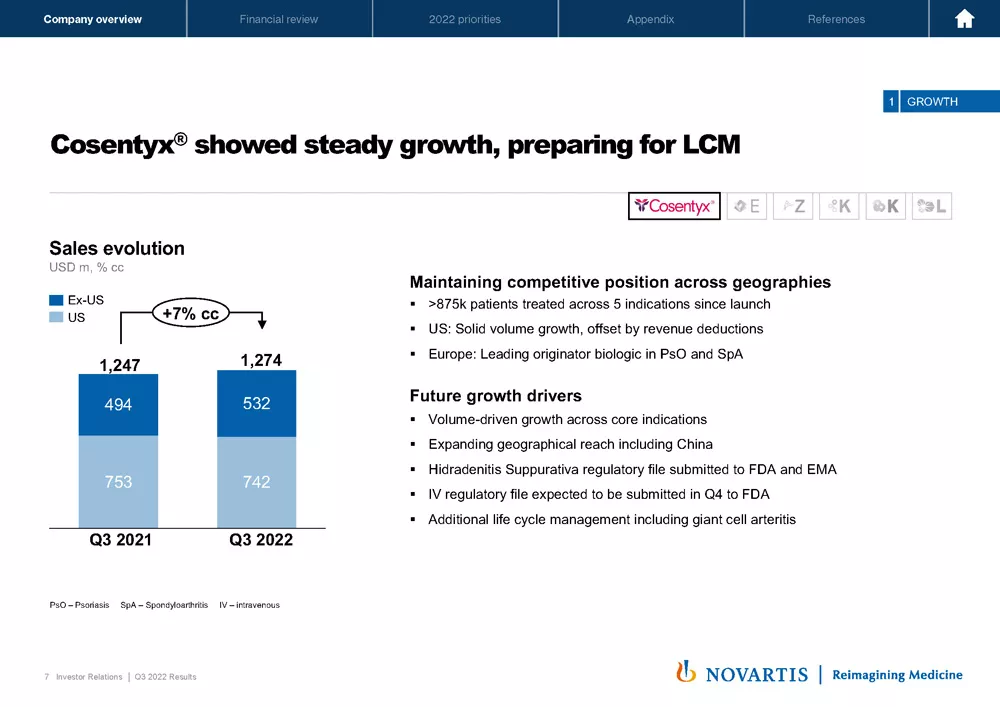Open the L product icon
This screenshot has height=707, width=1000.
click(932, 206)
